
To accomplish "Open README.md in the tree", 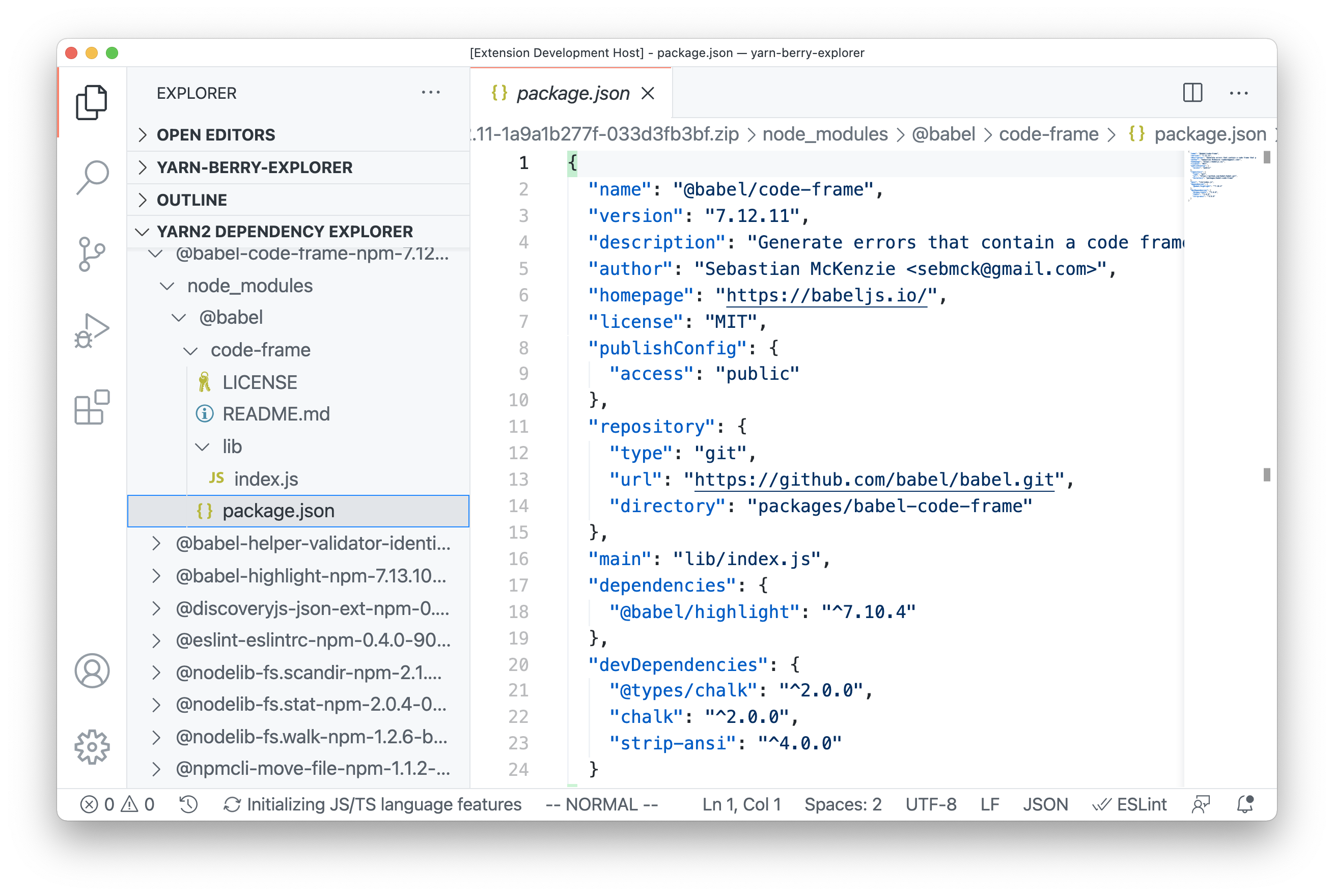I will [x=275, y=414].
